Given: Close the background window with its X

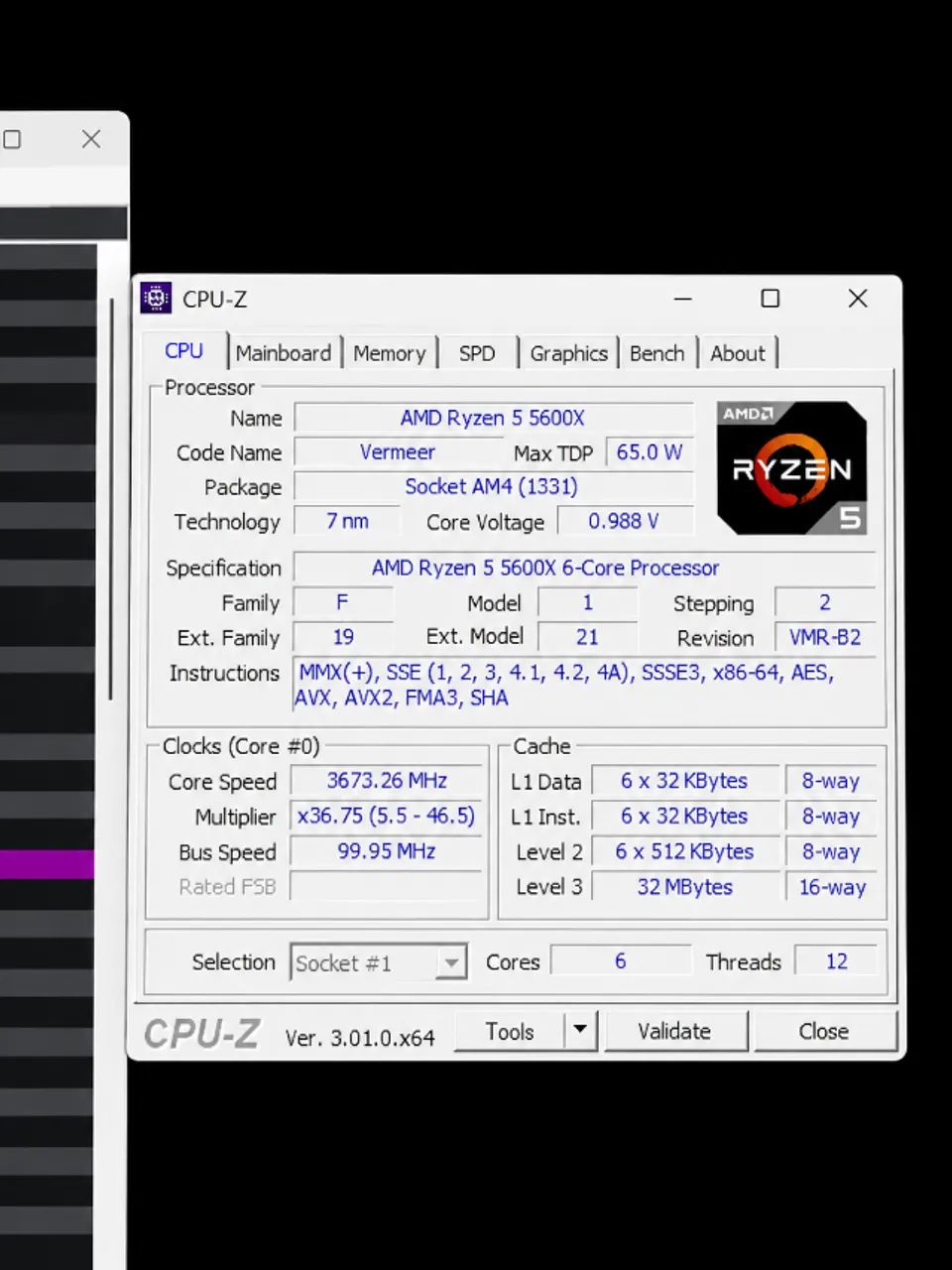Looking at the screenshot, I should tap(91, 139).
